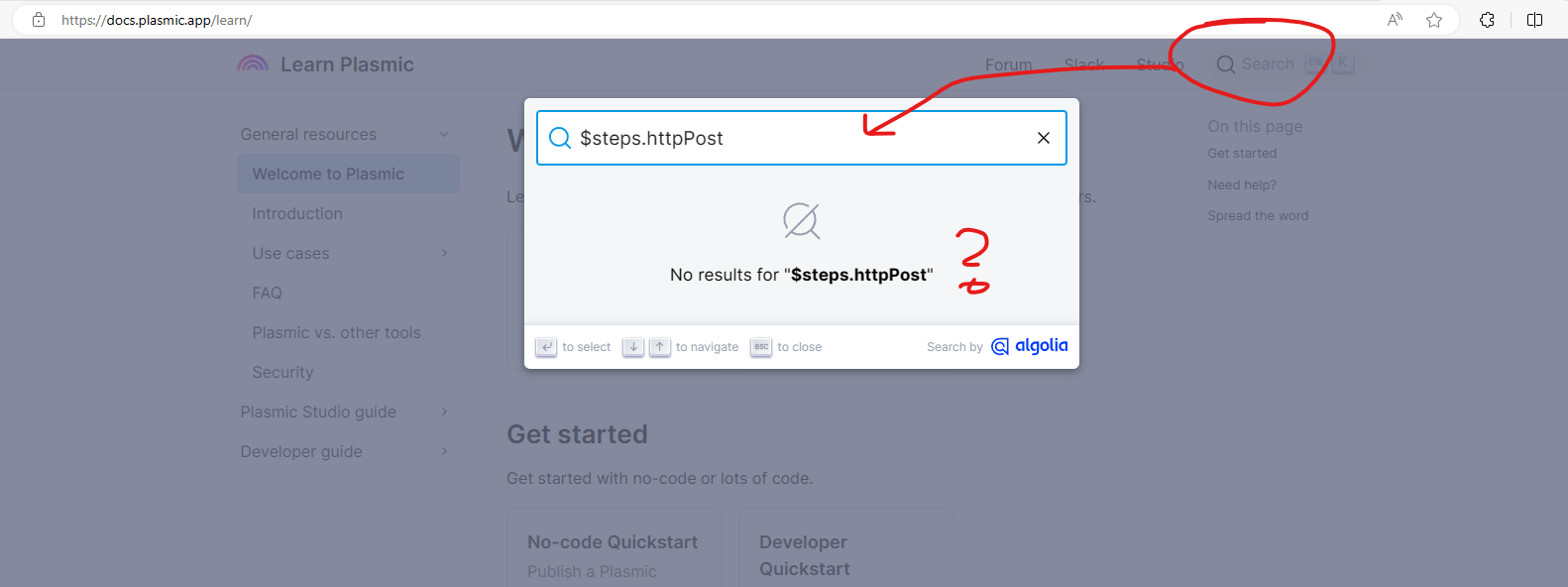
Task: Open the Forum link in the header
Action: pos(1008,64)
